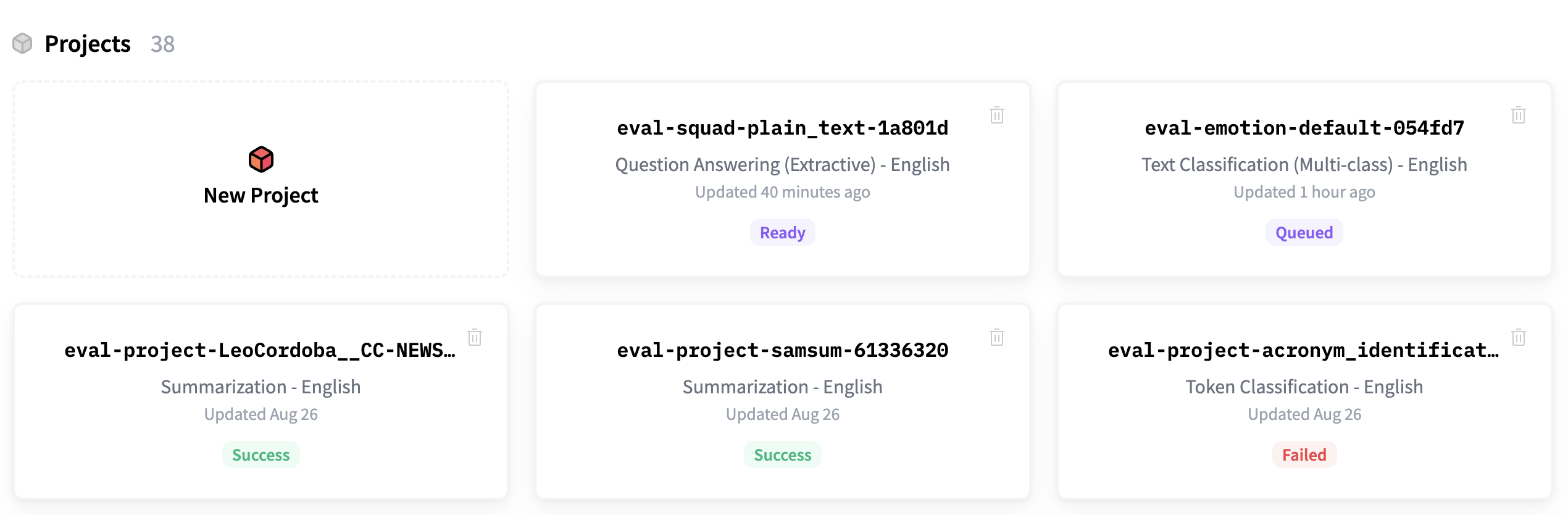Open the eval-project-samsum-61336320 project
The image size is (1568, 515).
(x=782, y=351)
